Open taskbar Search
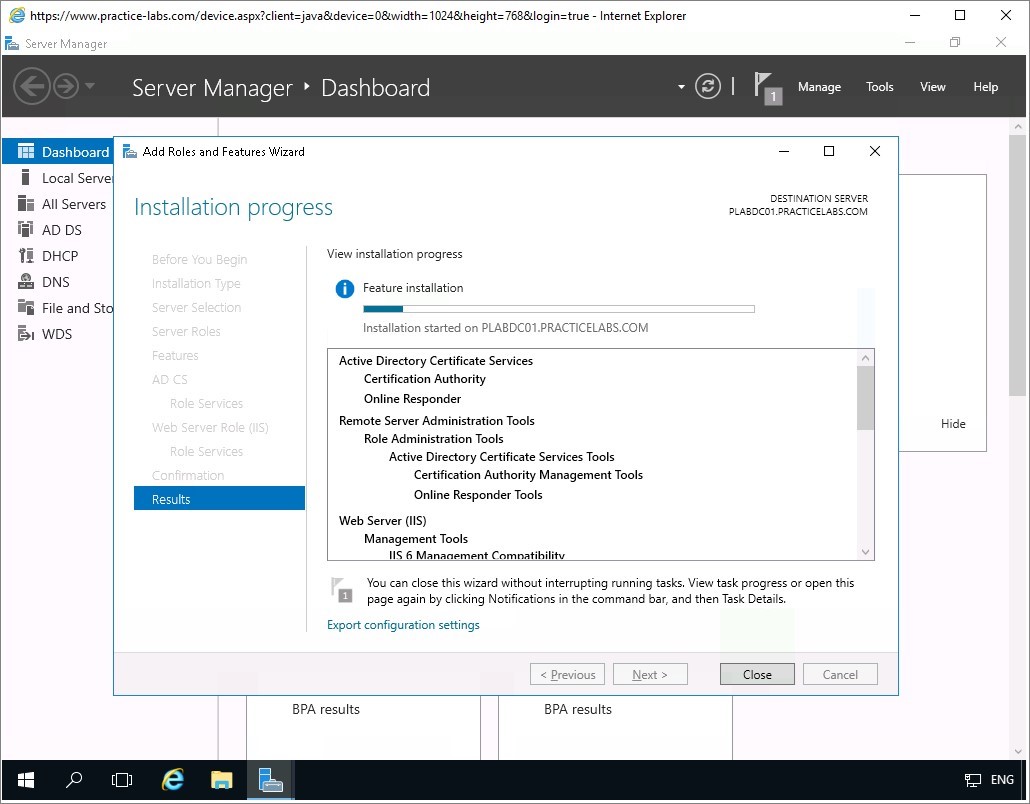 (x=74, y=780)
